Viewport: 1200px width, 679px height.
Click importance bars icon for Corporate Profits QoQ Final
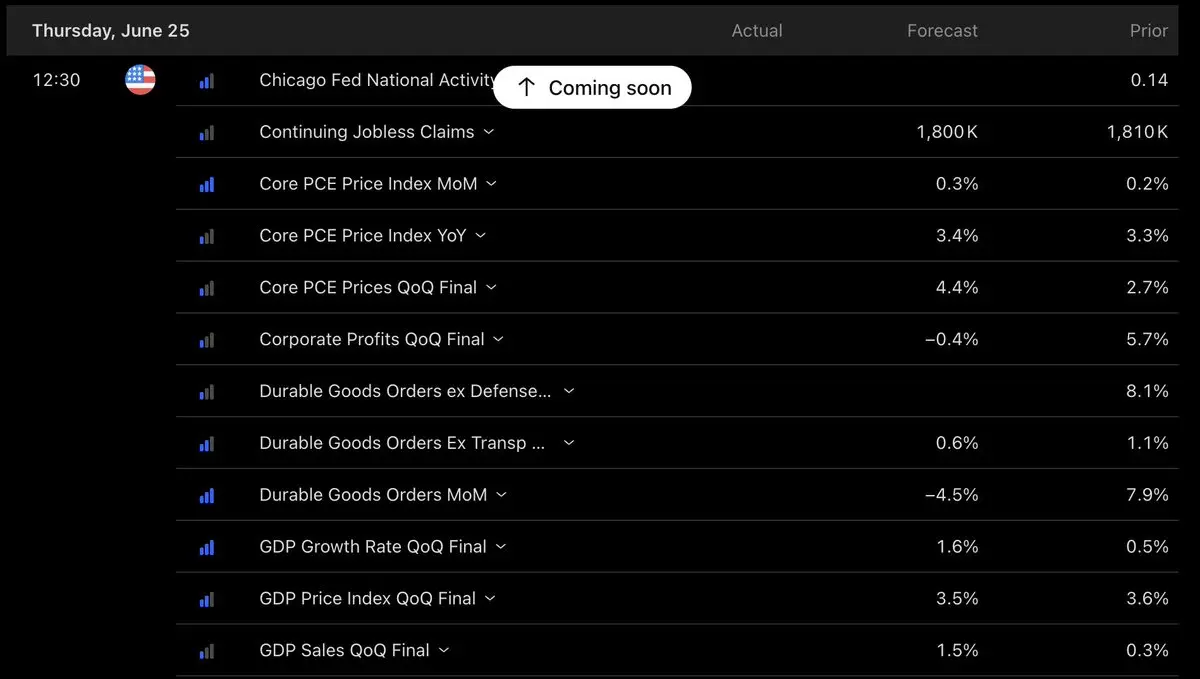[207, 341]
